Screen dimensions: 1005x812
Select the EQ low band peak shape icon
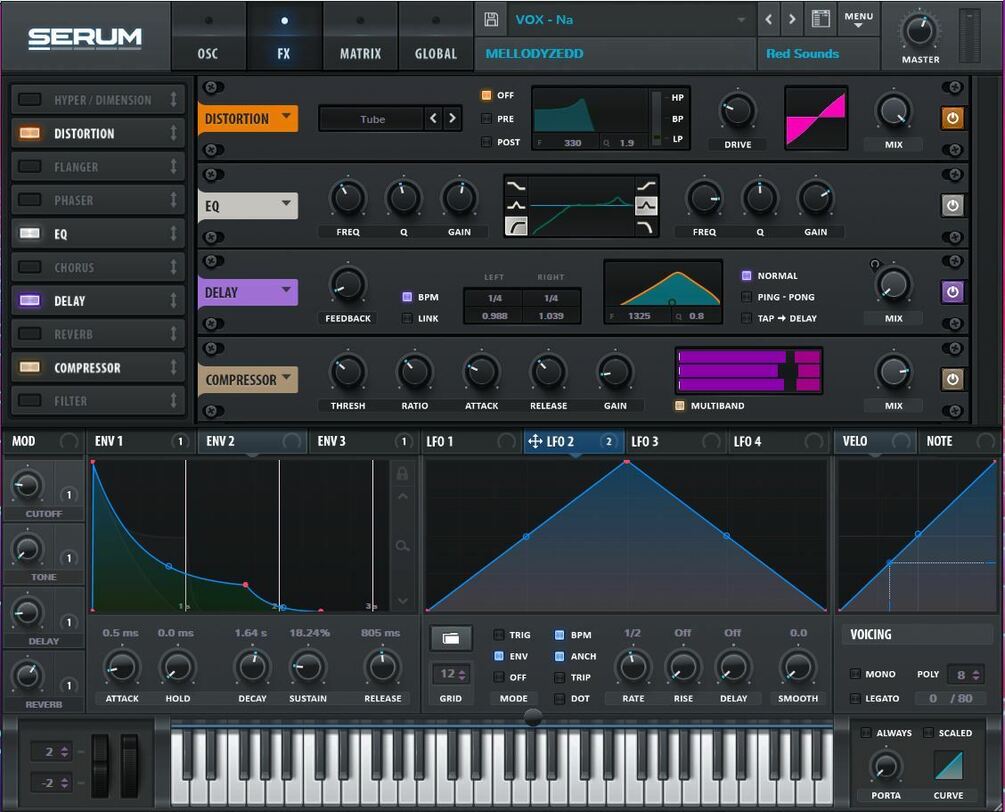[516, 206]
